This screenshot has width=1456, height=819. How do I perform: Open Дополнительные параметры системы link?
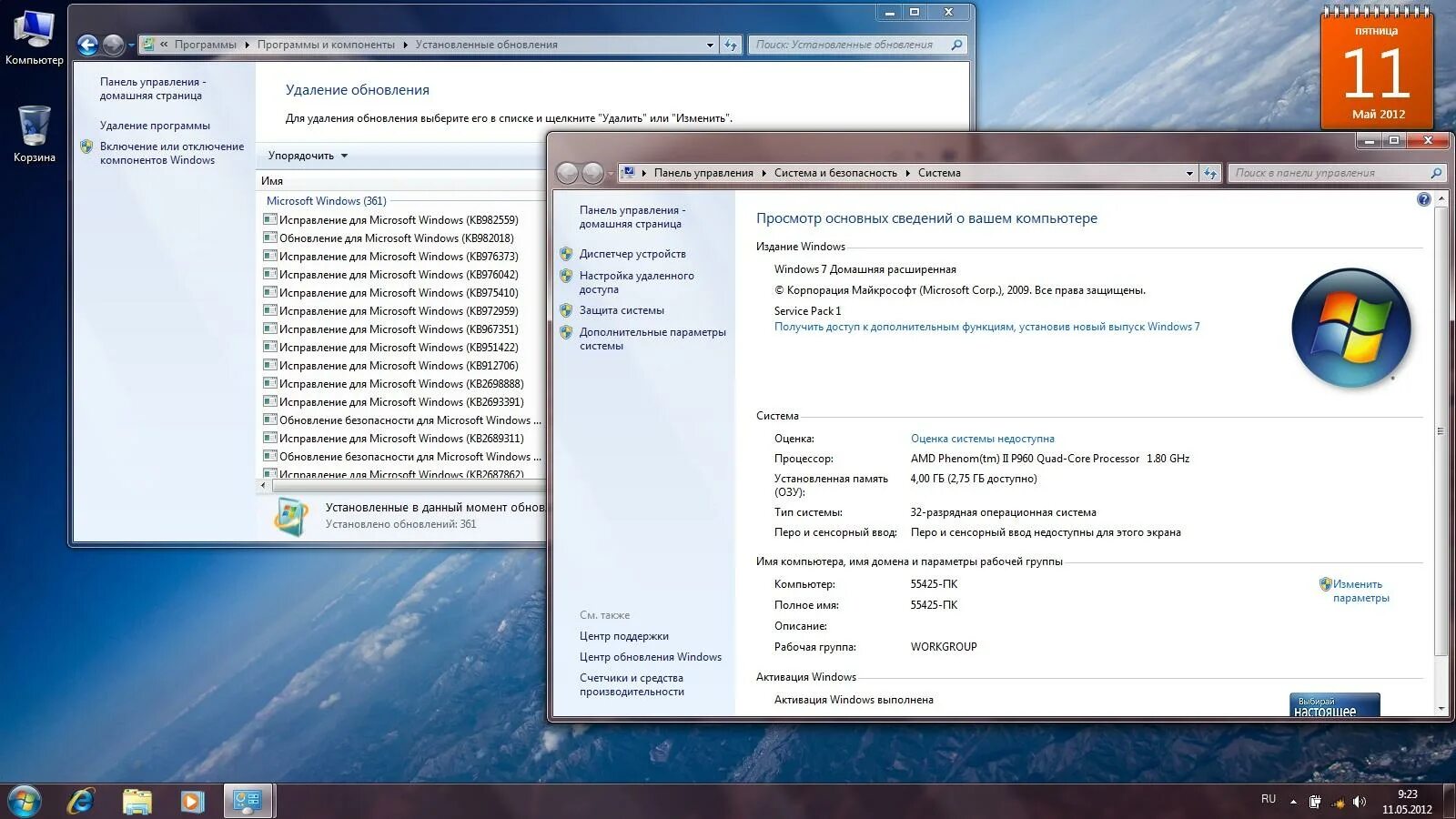(x=652, y=339)
